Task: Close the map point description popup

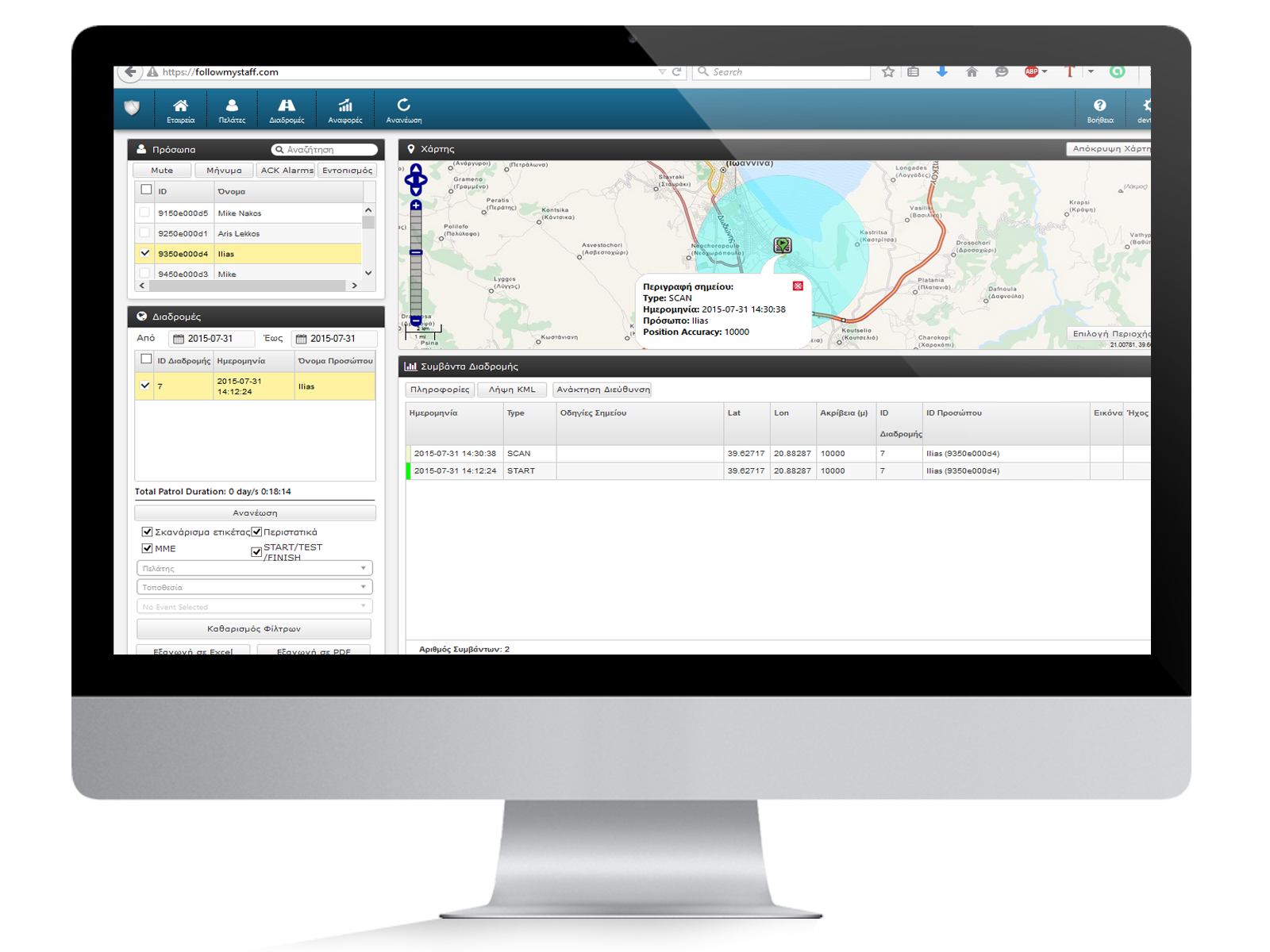Action: pos(798,286)
